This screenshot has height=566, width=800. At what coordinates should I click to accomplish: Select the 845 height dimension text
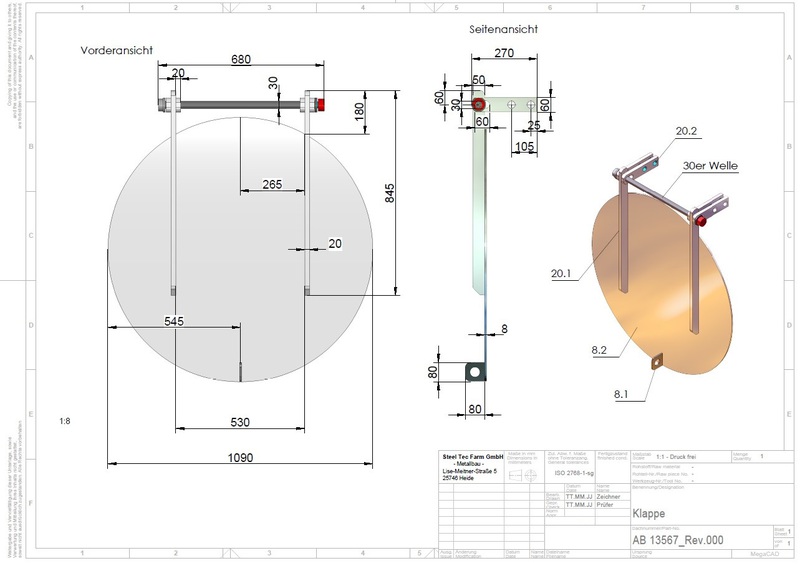coord(393,193)
